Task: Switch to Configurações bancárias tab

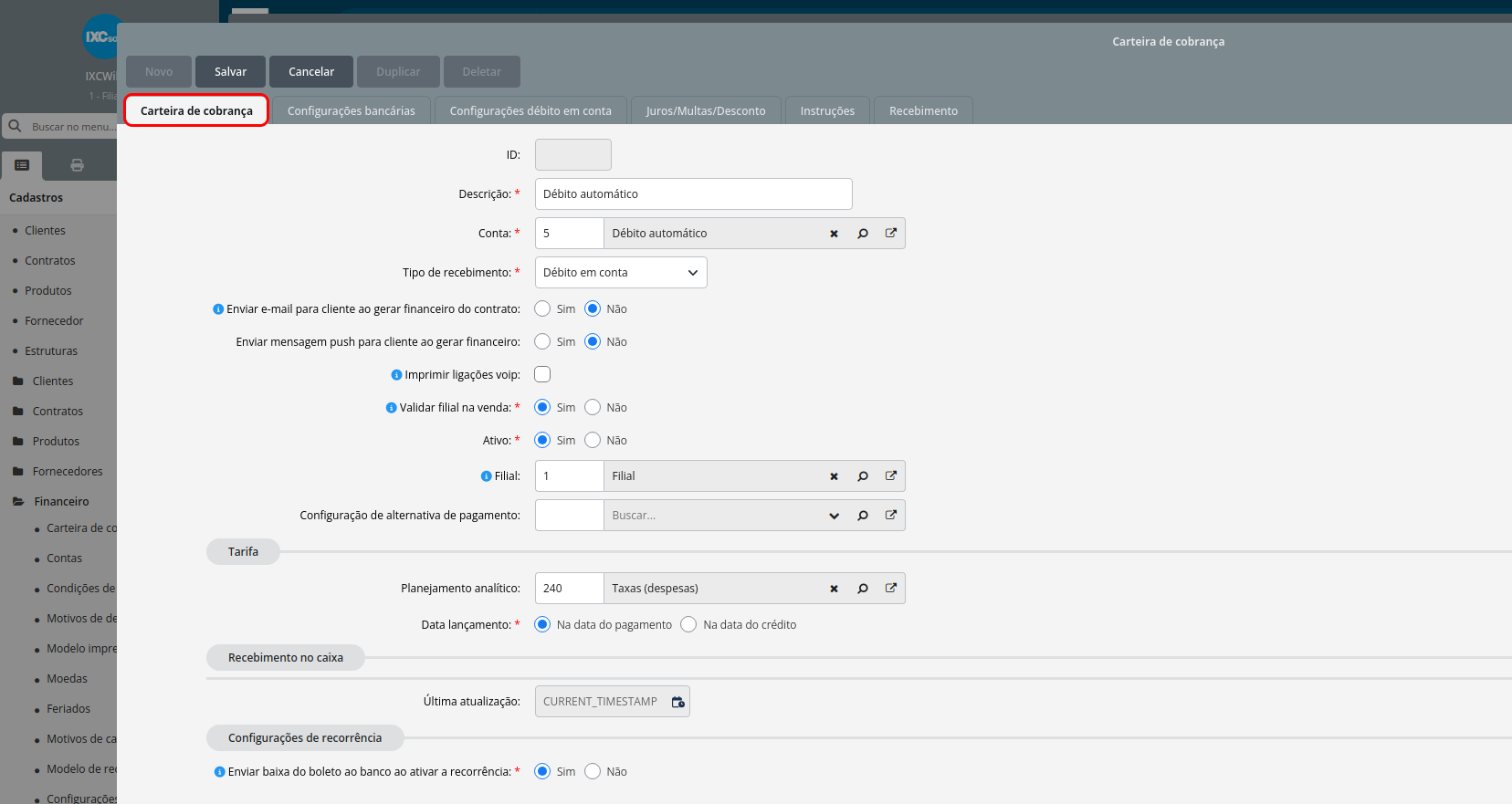Action: 352,110
